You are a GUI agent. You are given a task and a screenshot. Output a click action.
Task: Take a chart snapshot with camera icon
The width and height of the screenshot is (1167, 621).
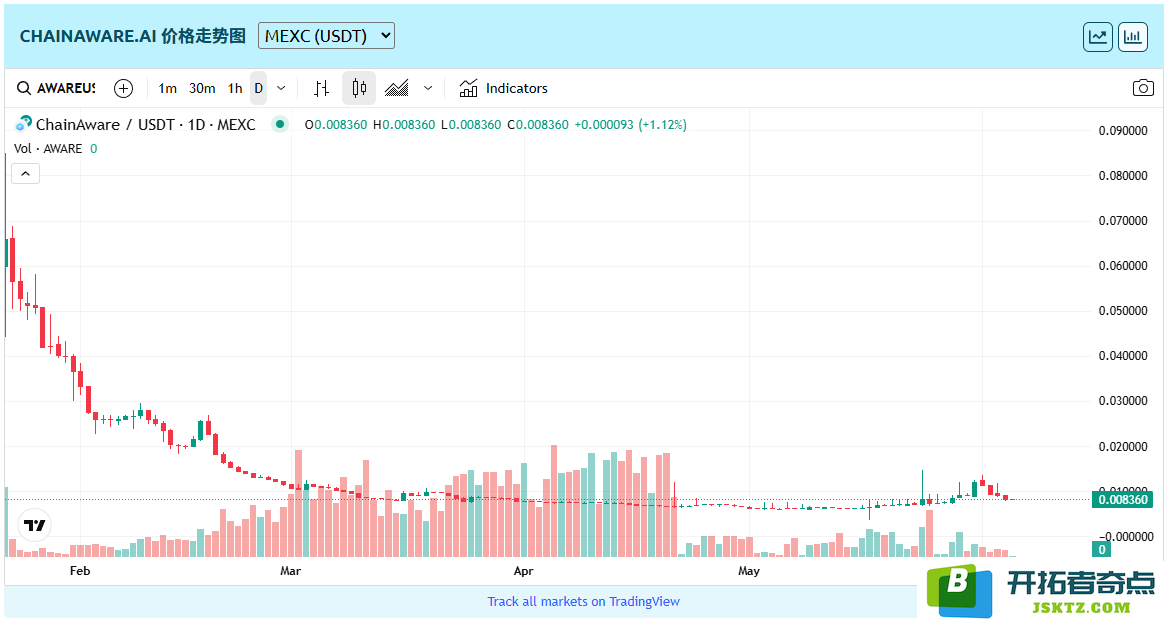pyautogui.click(x=1143, y=89)
